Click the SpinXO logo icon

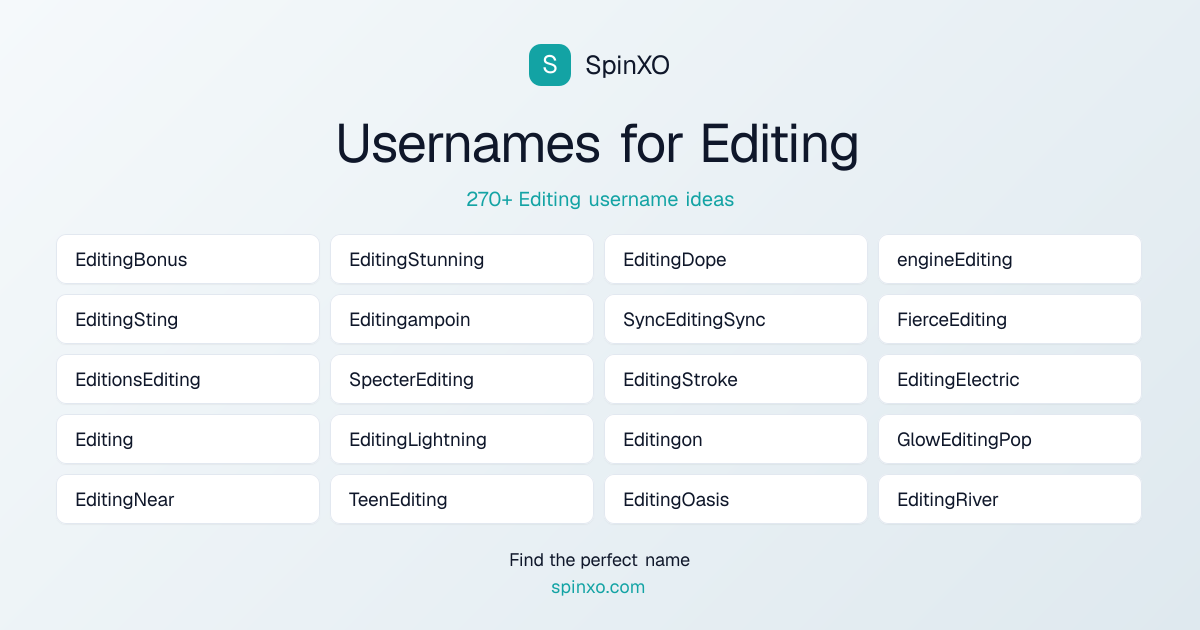(550, 65)
